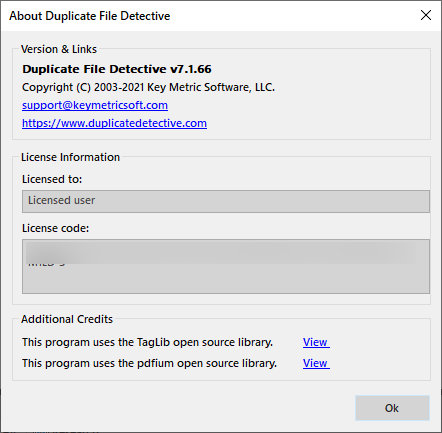
Task: Close the About Duplicate File Detective dialog
Action: pos(426,15)
